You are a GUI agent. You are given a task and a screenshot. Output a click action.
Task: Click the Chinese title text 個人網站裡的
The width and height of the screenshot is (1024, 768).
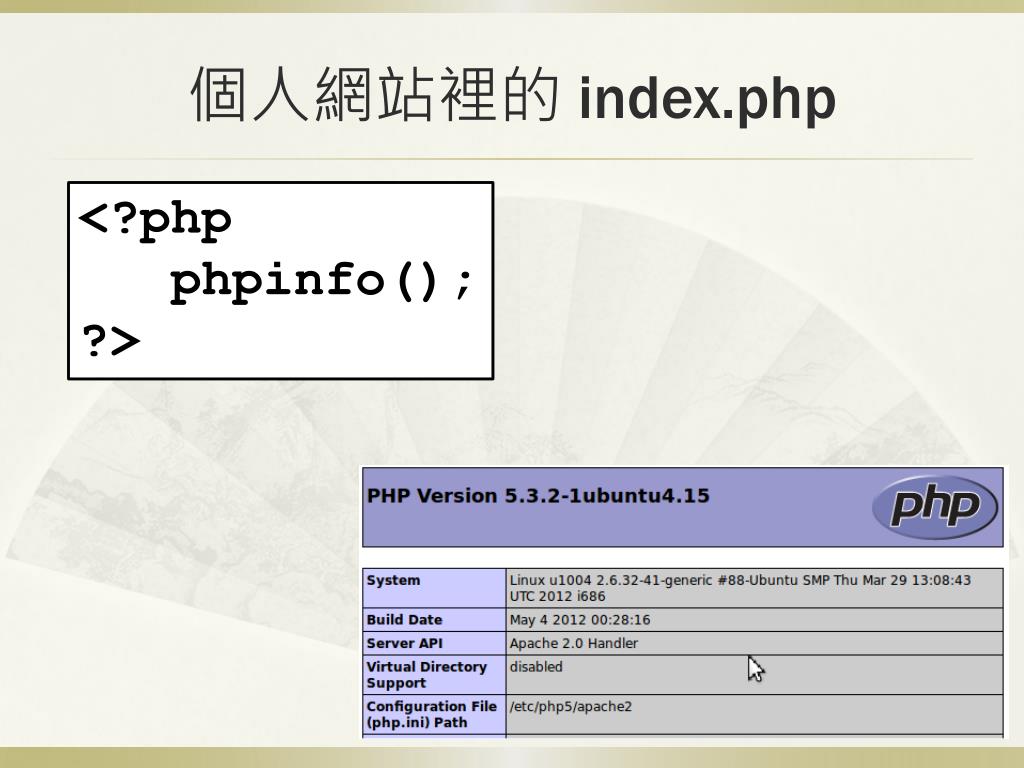coord(375,95)
